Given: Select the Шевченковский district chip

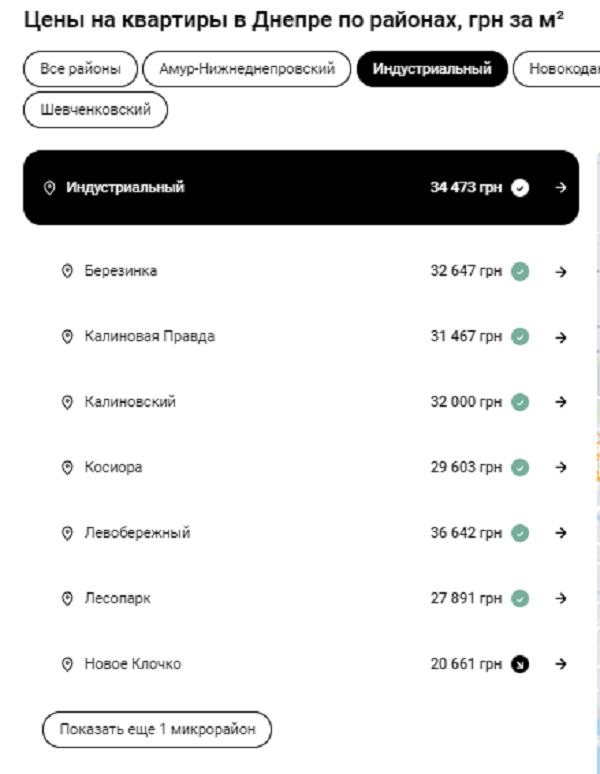Looking at the screenshot, I should [96, 110].
